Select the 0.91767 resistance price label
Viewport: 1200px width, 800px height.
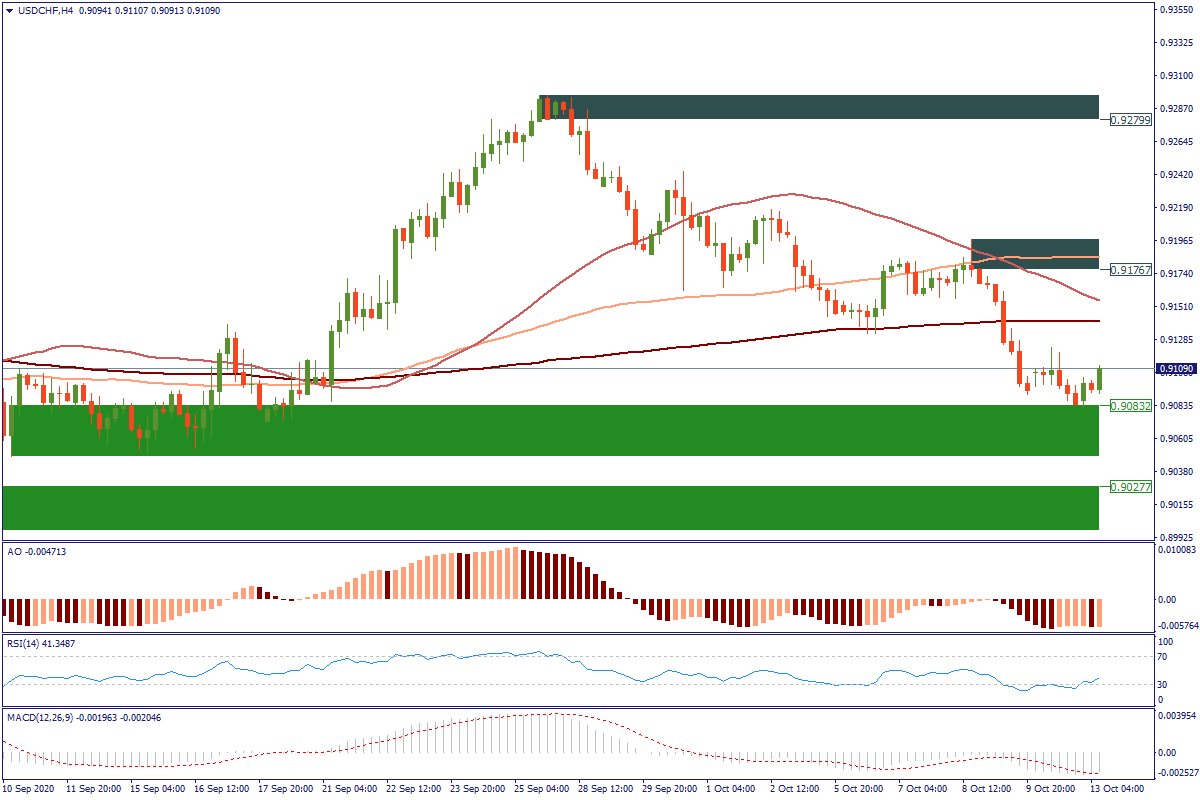point(1131,271)
